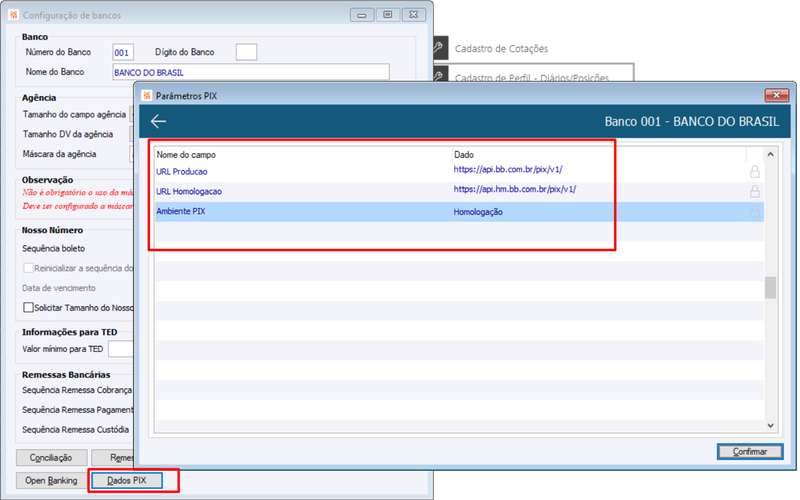Toggle Reinicializar a sequência checkbox
The width and height of the screenshot is (800, 500).
[x=29, y=268]
